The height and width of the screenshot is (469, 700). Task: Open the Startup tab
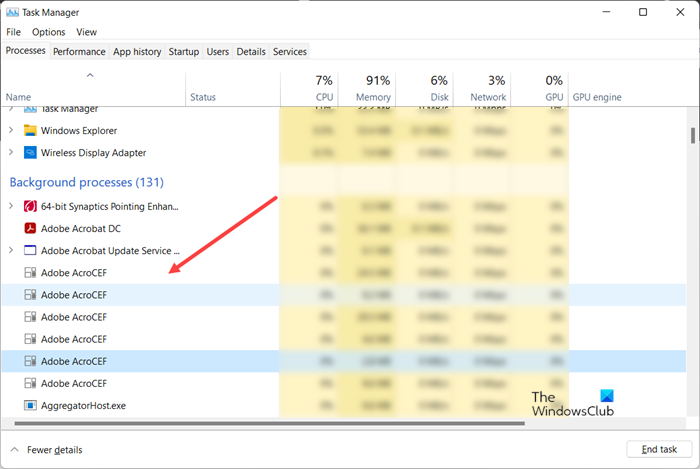pos(183,52)
